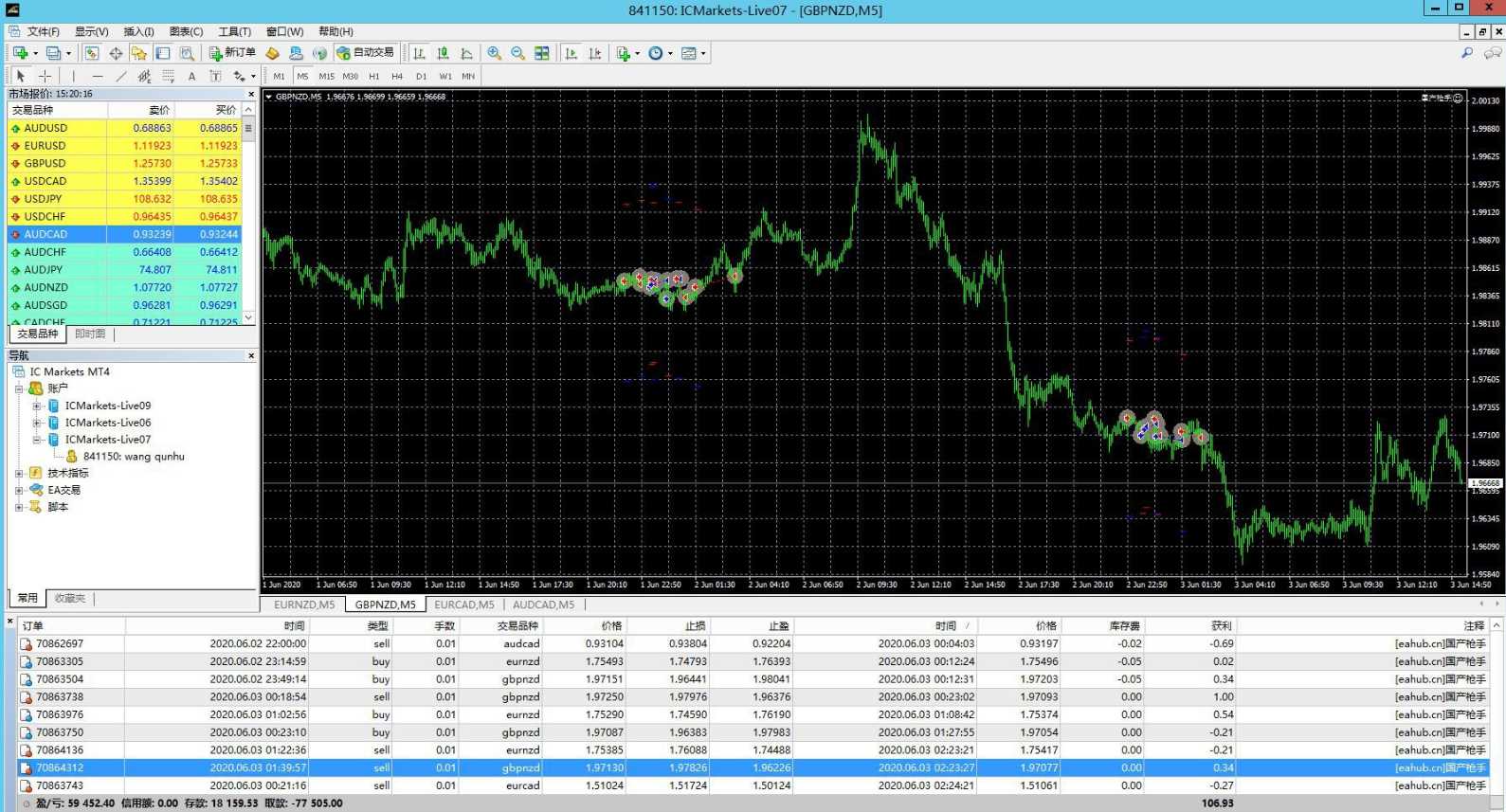Screen dimensions: 1506x812
Task: Select EURUSD row in Market Watch
Action: [x=125, y=146]
